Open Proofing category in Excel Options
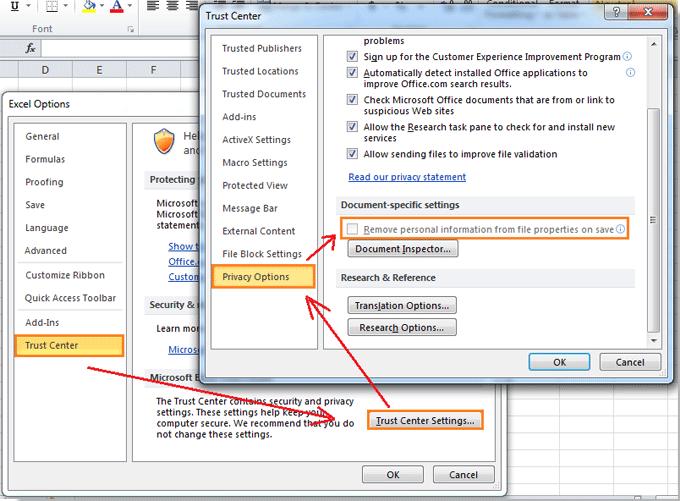The height and width of the screenshot is (501, 680). point(44,182)
